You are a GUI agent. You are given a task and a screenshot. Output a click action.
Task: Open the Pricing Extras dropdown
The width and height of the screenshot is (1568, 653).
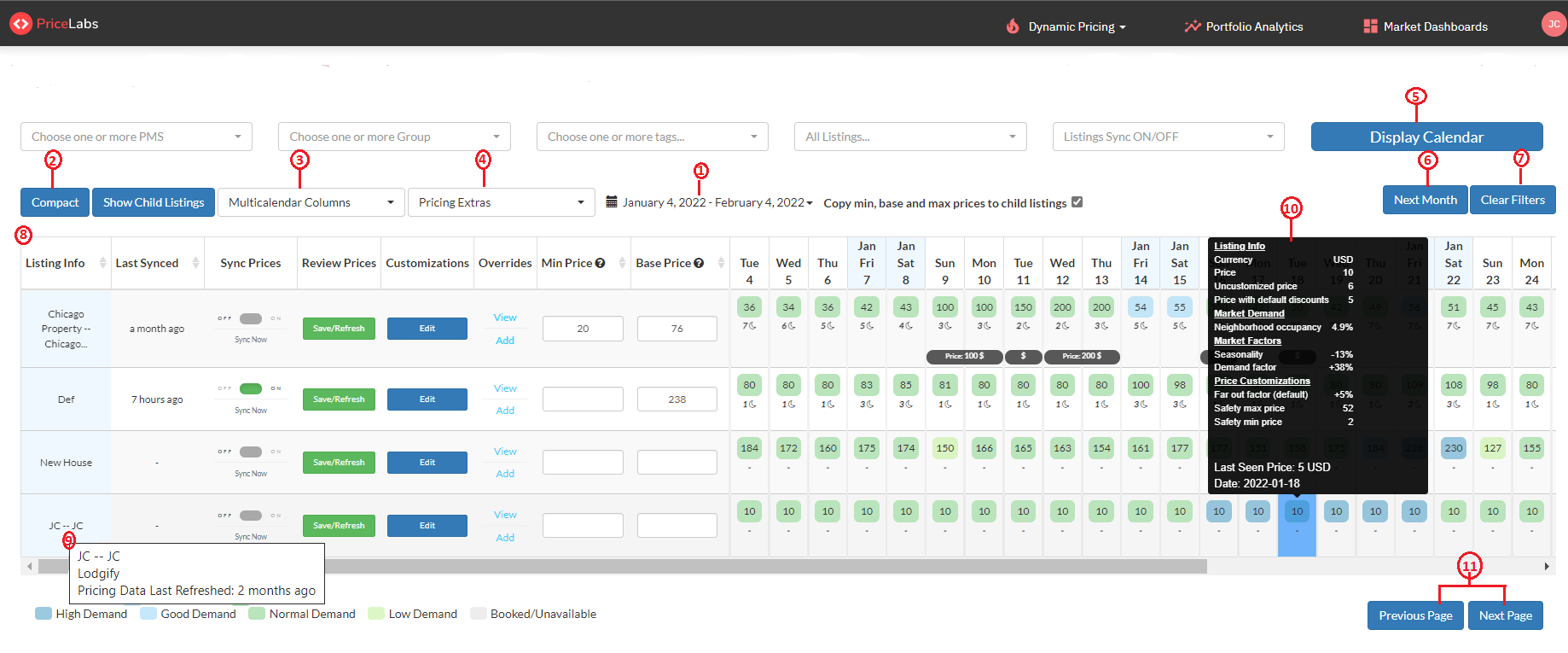tap(502, 202)
